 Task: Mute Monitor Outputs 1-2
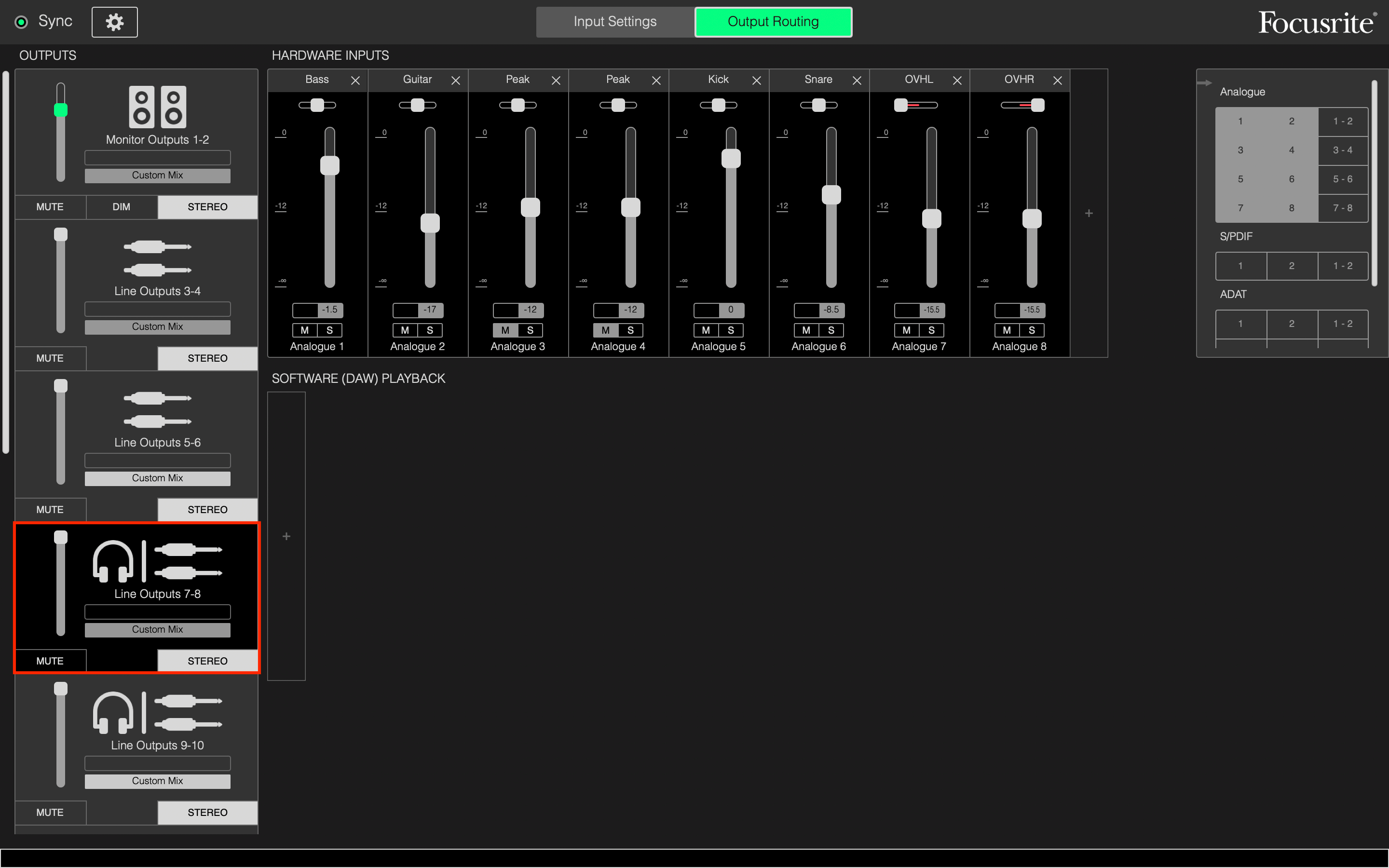click(x=50, y=207)
